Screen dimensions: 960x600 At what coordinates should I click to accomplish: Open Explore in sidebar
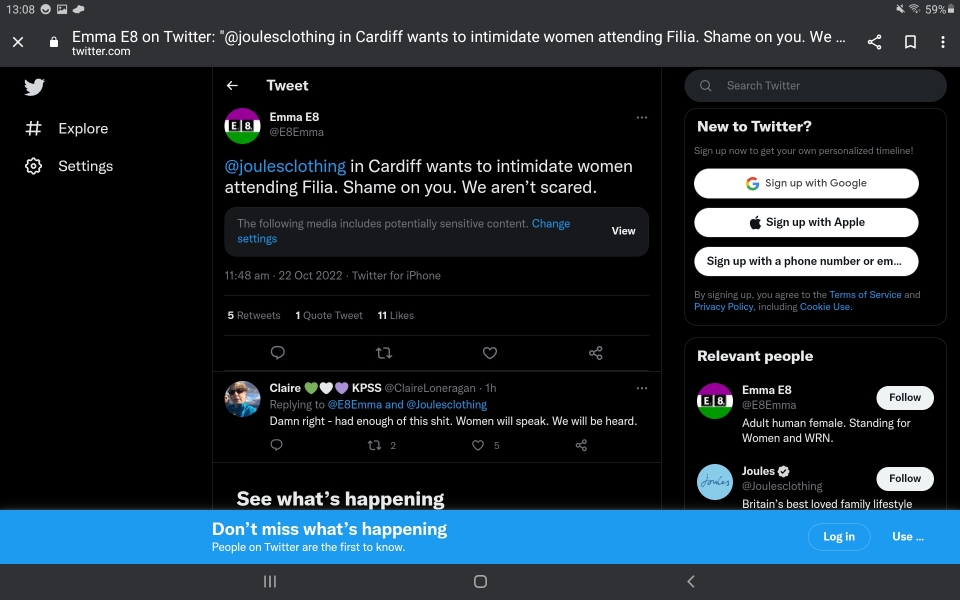(x=67, y=129)
